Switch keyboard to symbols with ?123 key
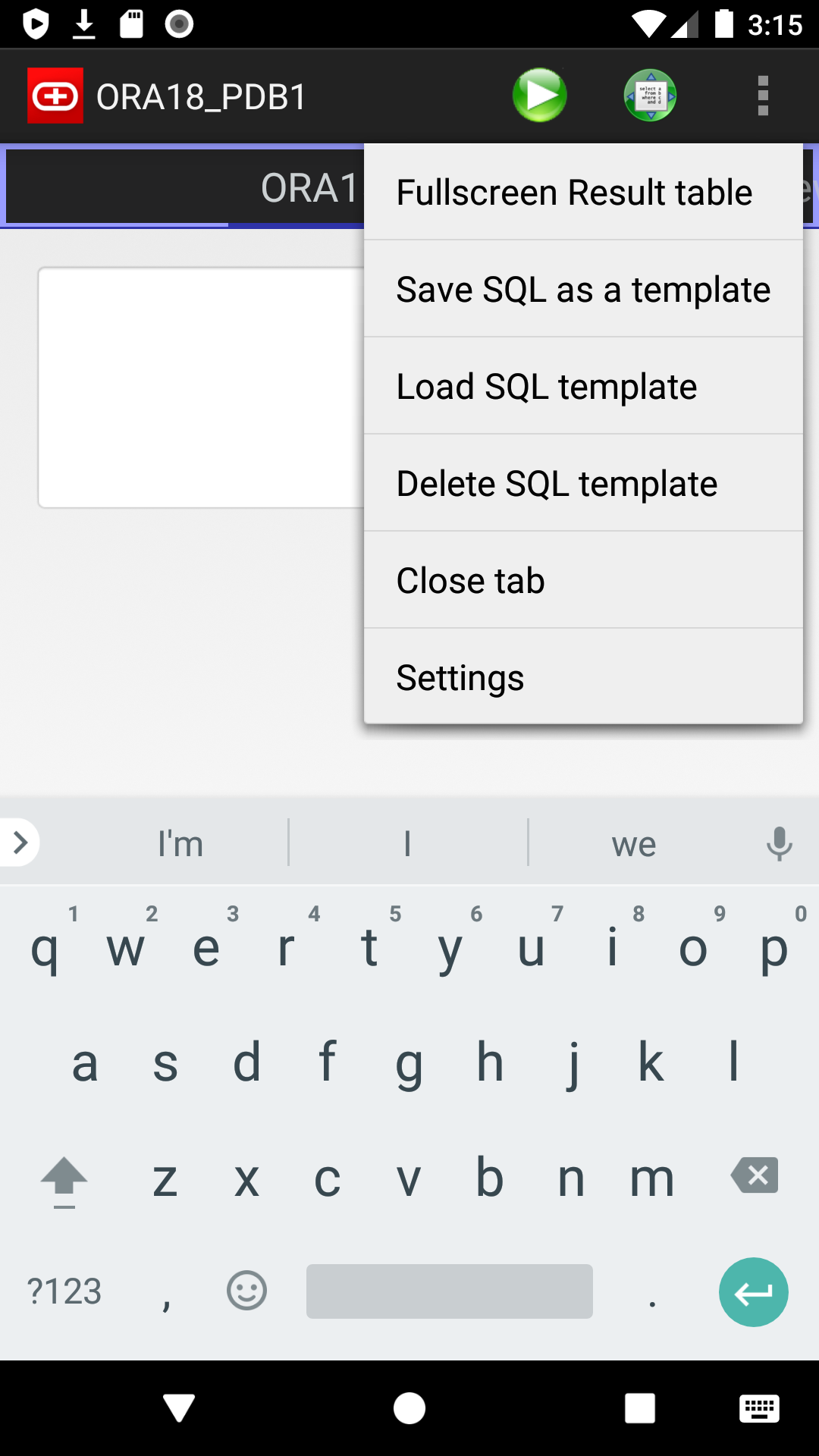The image size is (819, 1456). 65,1291
